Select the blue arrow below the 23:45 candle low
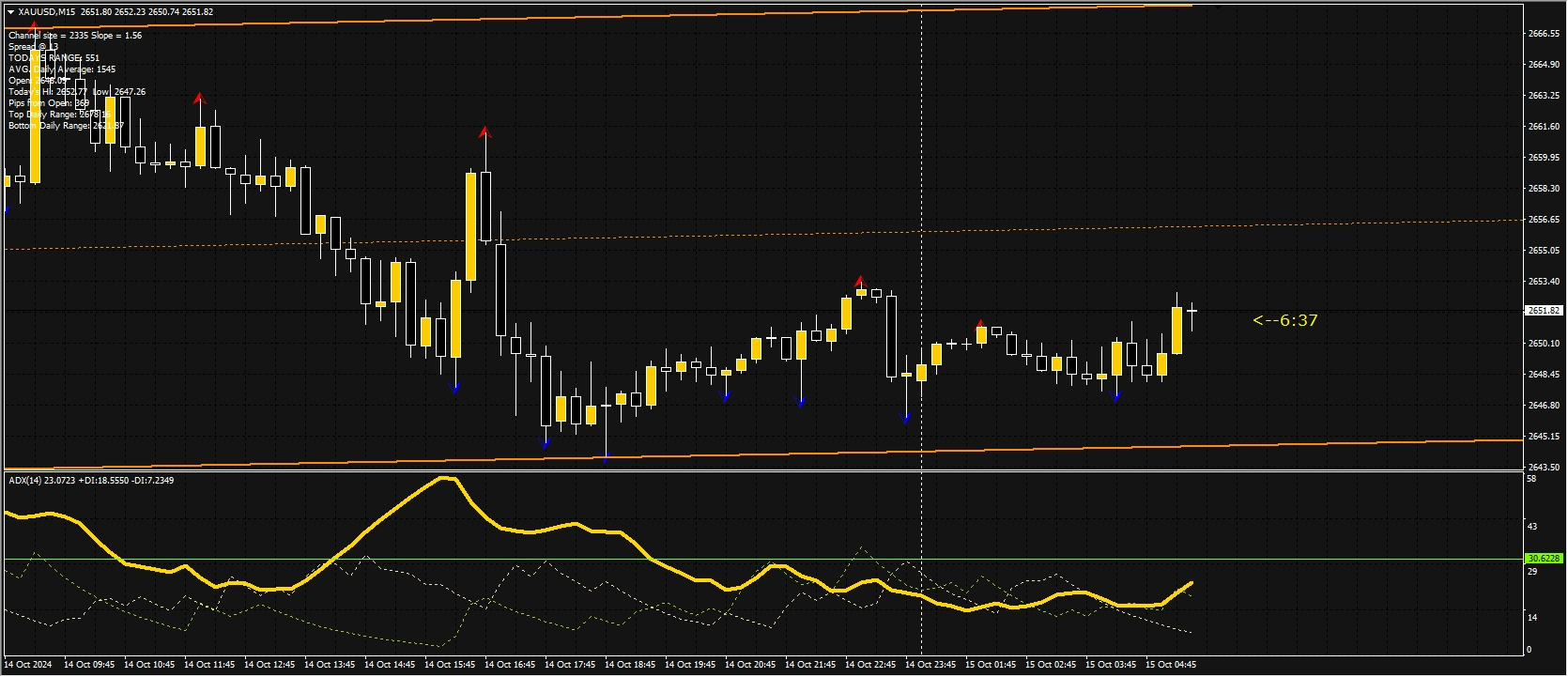Screen dimensions: 1568x677 point(906,418)
